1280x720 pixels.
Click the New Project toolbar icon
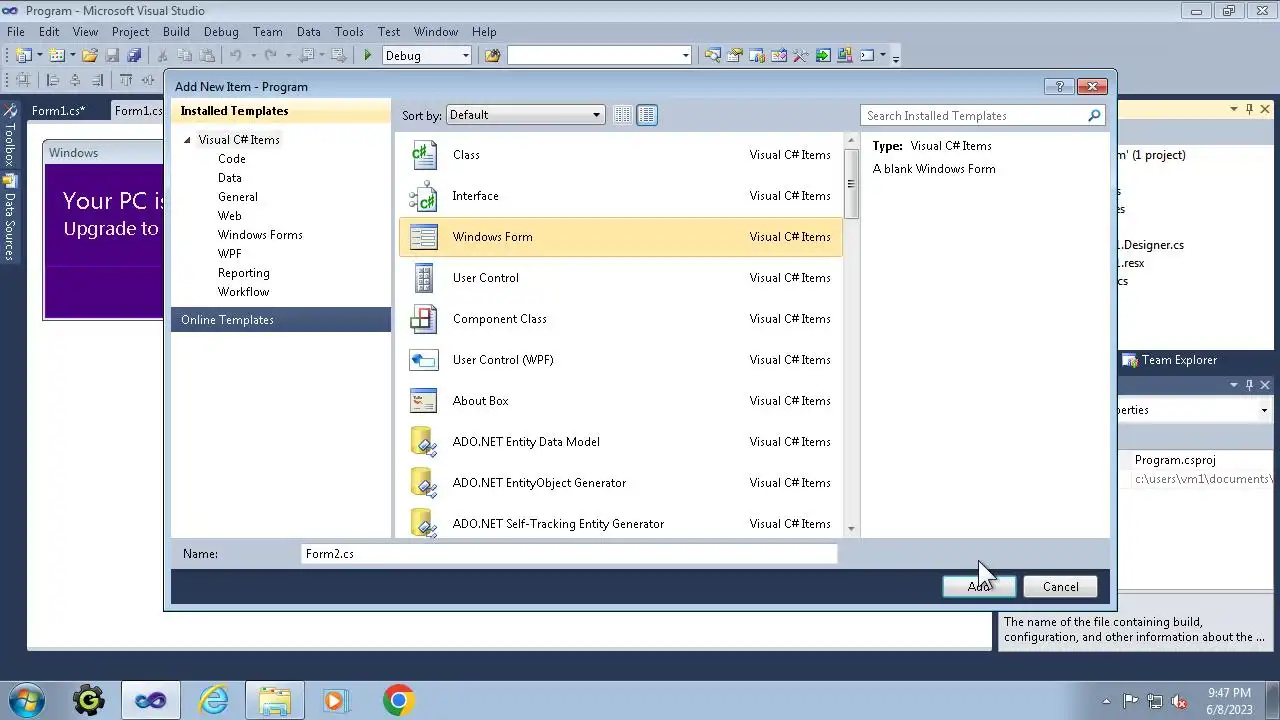pos(23,56)
